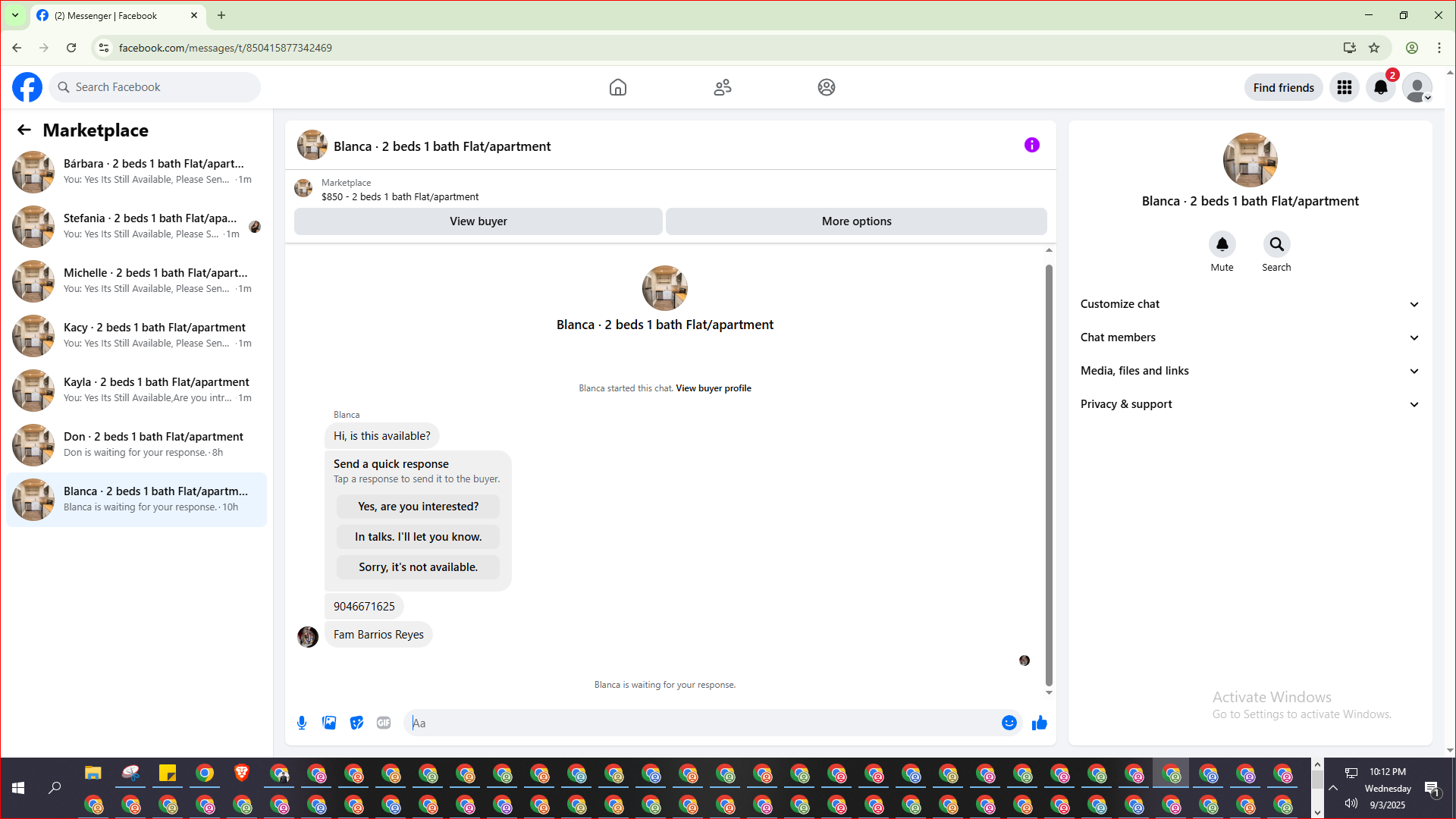Click the '9046671625' message bubble

click(364, 607)
